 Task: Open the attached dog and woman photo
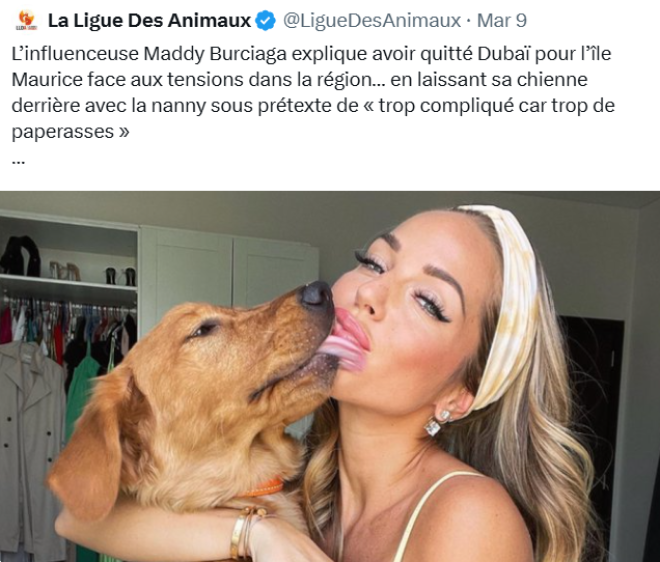[x=330, y=377]
